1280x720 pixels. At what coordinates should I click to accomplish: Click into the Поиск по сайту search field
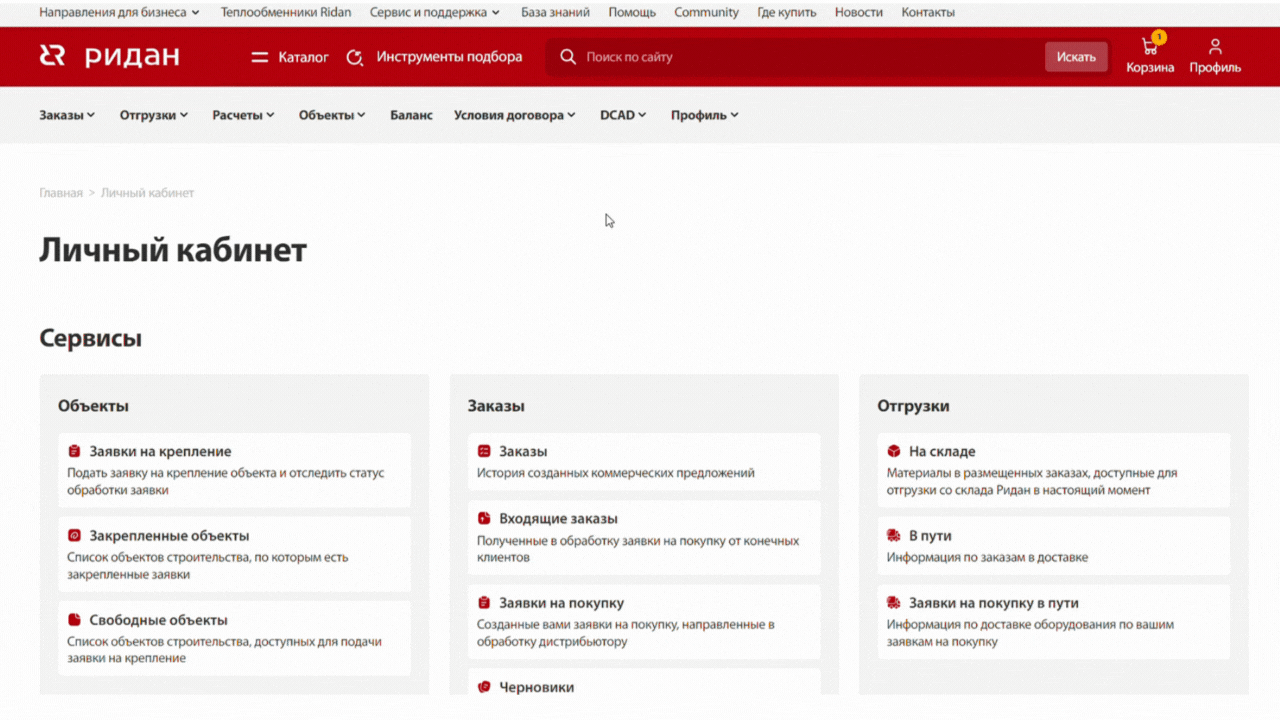pos(800,57)
